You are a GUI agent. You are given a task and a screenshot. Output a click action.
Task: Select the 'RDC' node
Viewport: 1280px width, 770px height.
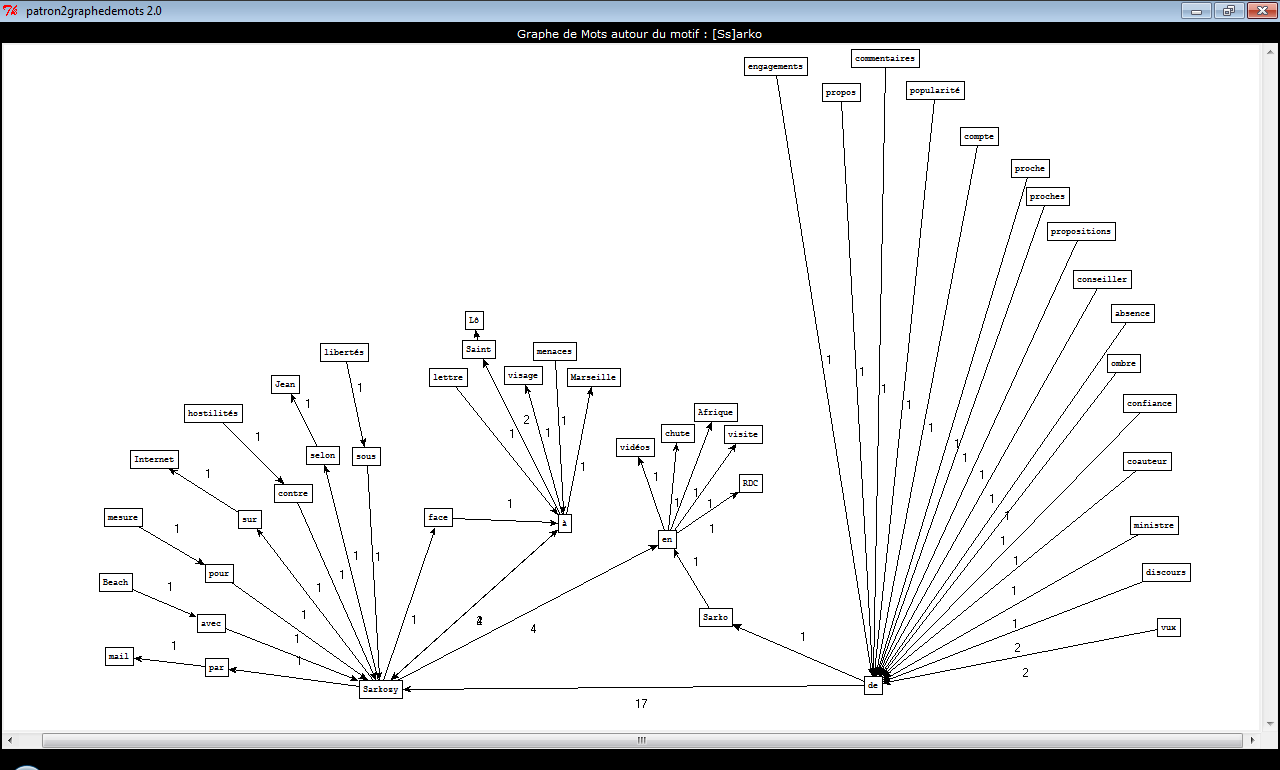tap(751, 483)
